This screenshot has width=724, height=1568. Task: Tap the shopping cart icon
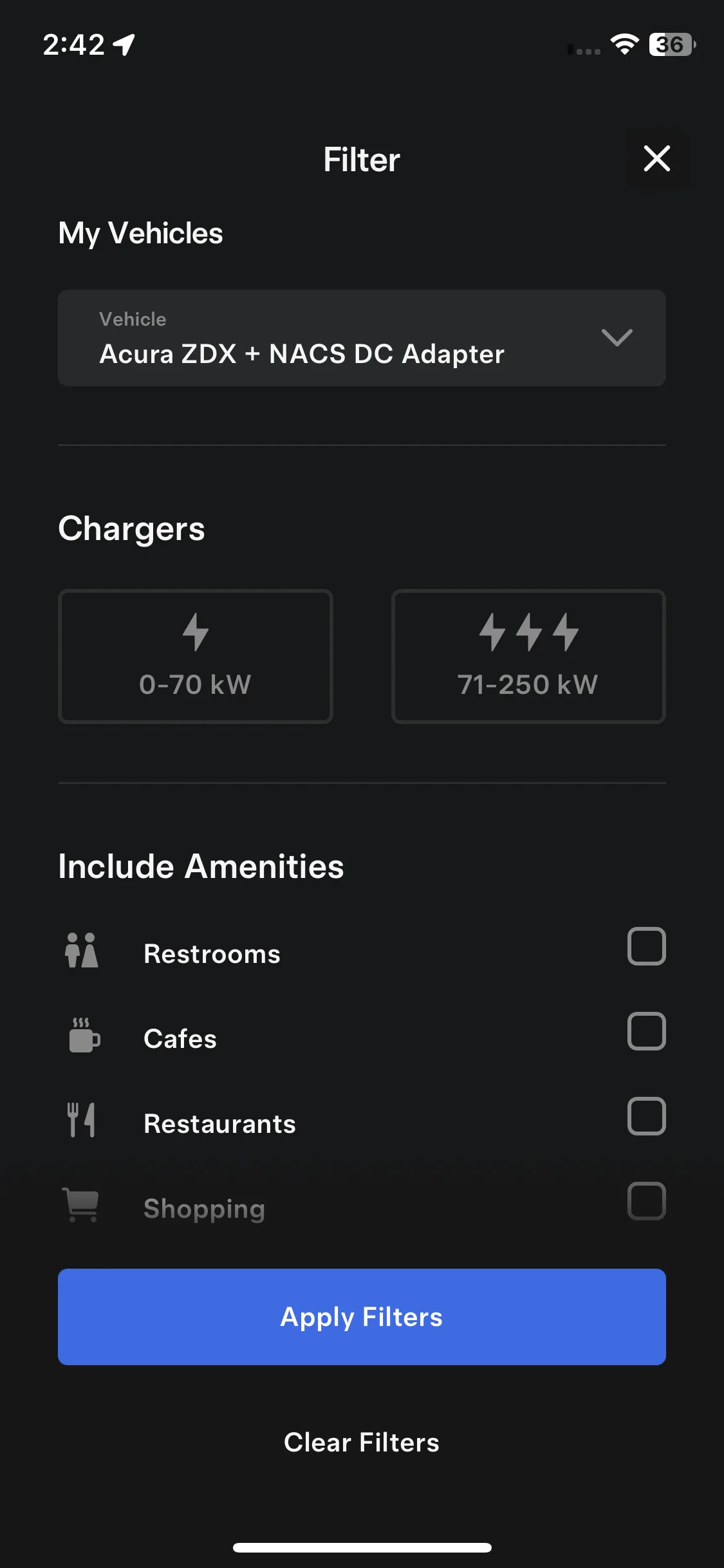pos(81,1204)
